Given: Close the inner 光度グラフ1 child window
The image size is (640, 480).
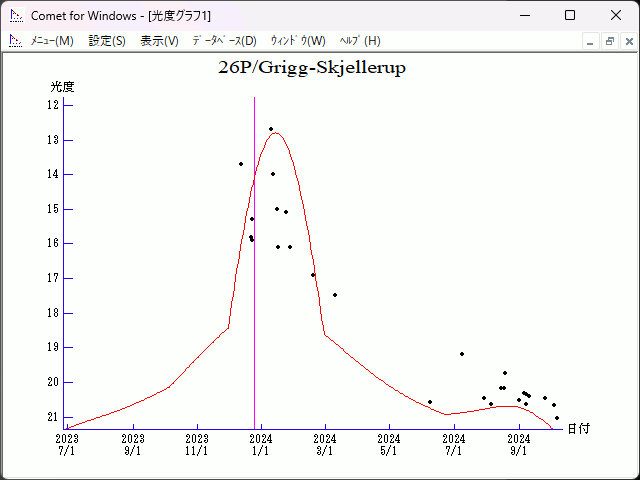Looking at the screenshot, I should [629, 42].
